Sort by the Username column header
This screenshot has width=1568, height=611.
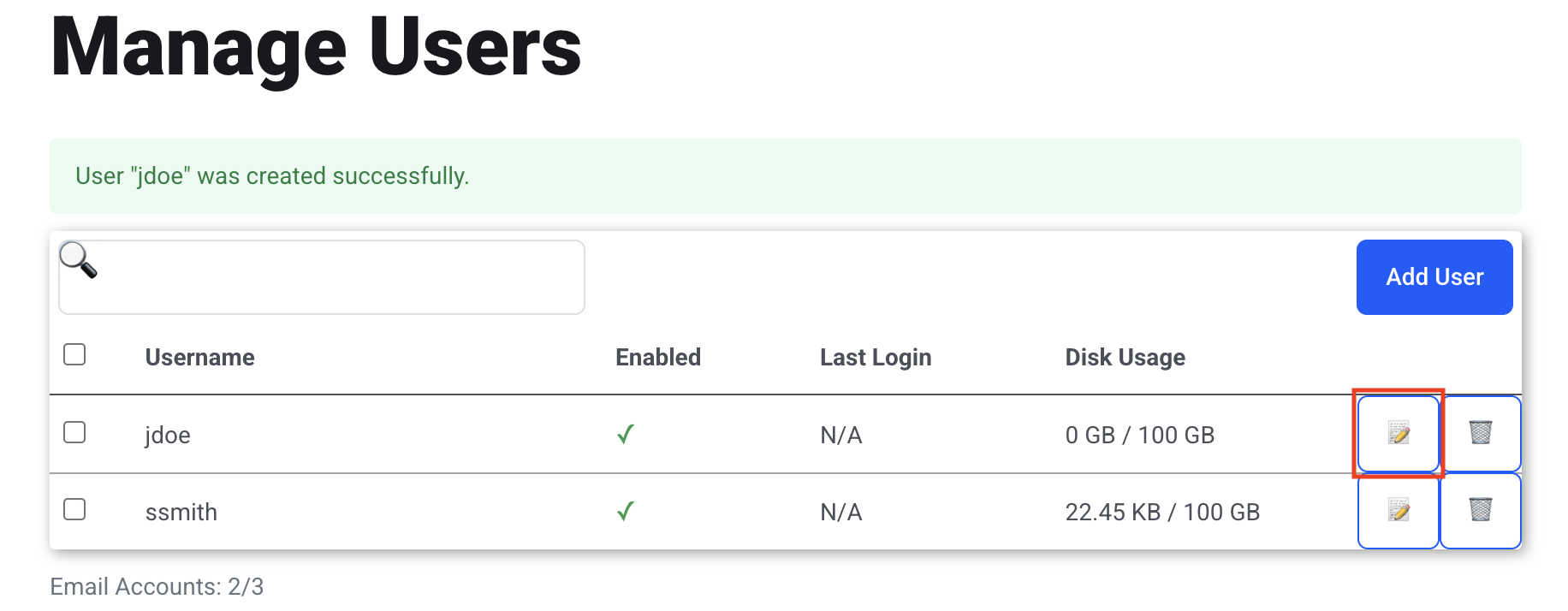tap(199, 358)
